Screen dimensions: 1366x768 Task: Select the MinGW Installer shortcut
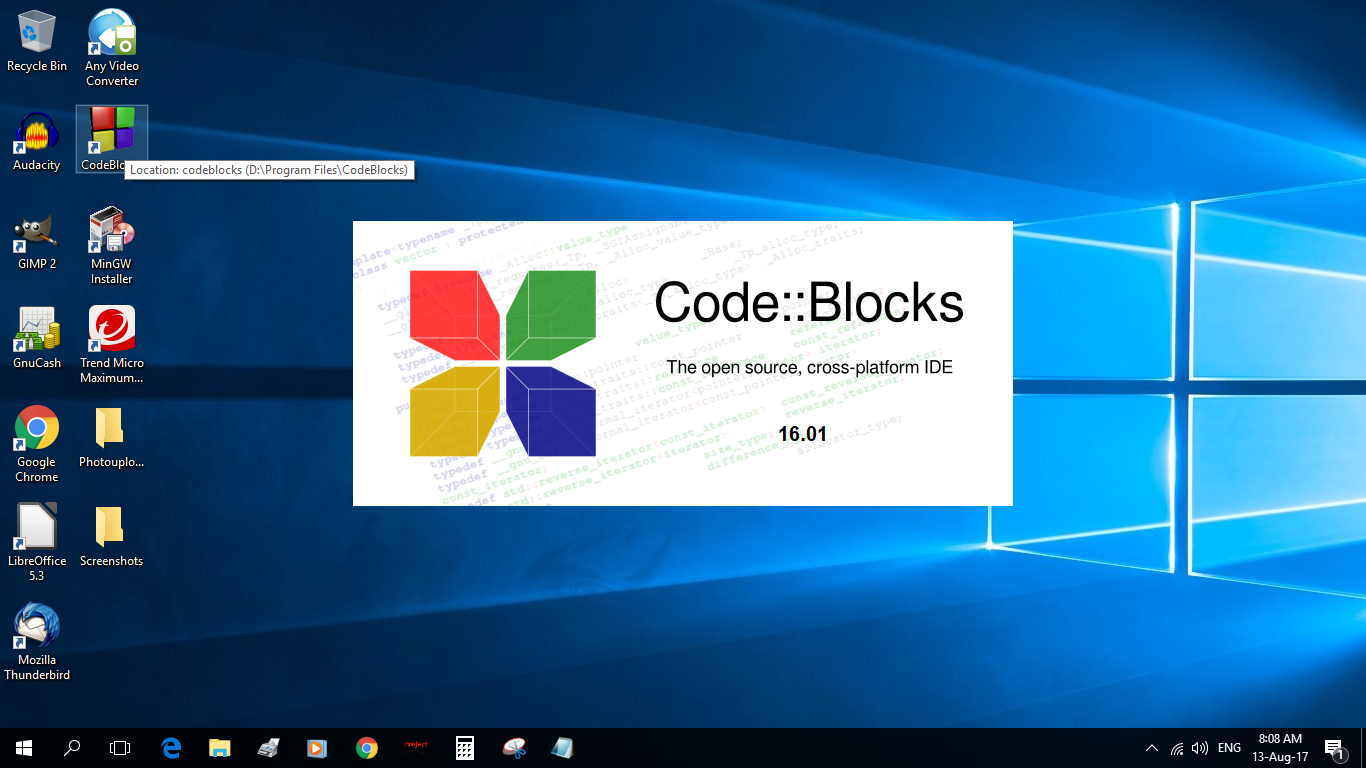112,247
